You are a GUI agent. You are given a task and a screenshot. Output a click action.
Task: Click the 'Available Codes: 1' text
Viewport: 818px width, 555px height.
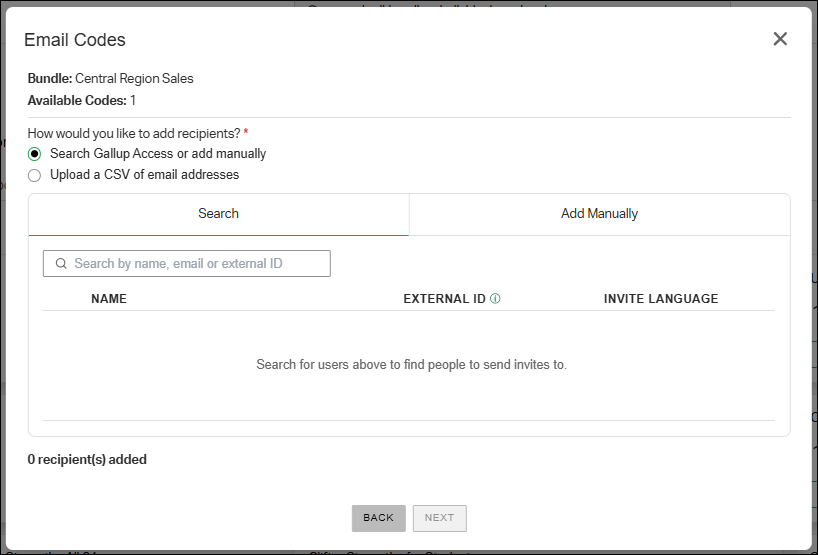pos(82,101)
